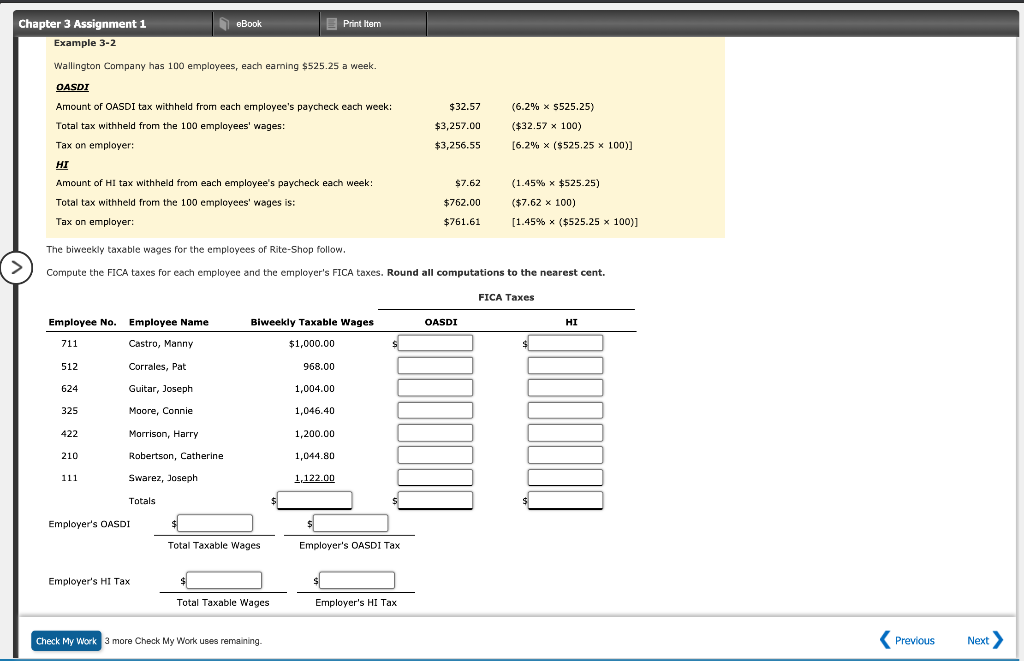Click Guitar, Joseph's HI input field

565,387
